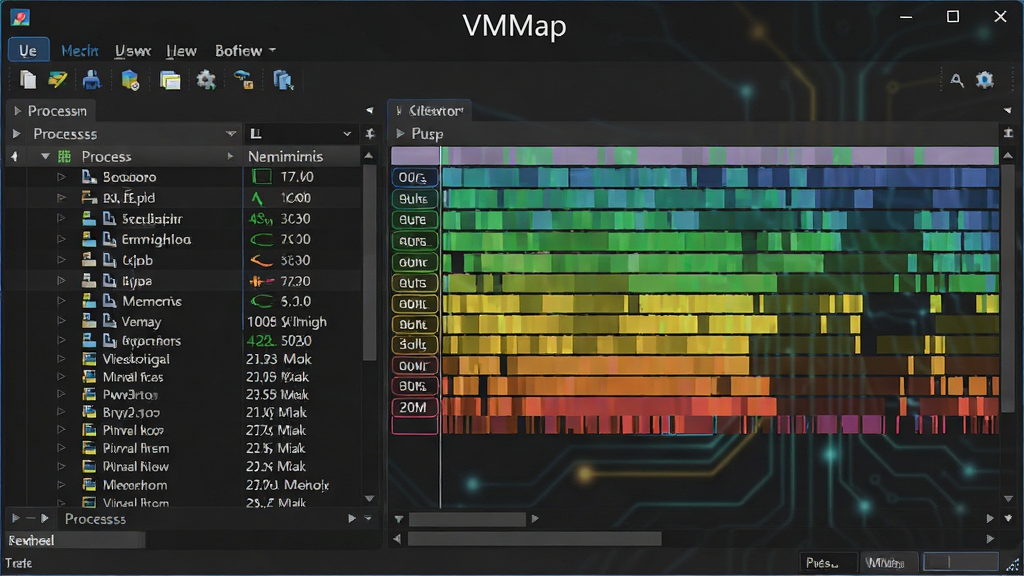Click the Process column header
The height and width of the screenshot is (576, 1024).
pos(106,156)
